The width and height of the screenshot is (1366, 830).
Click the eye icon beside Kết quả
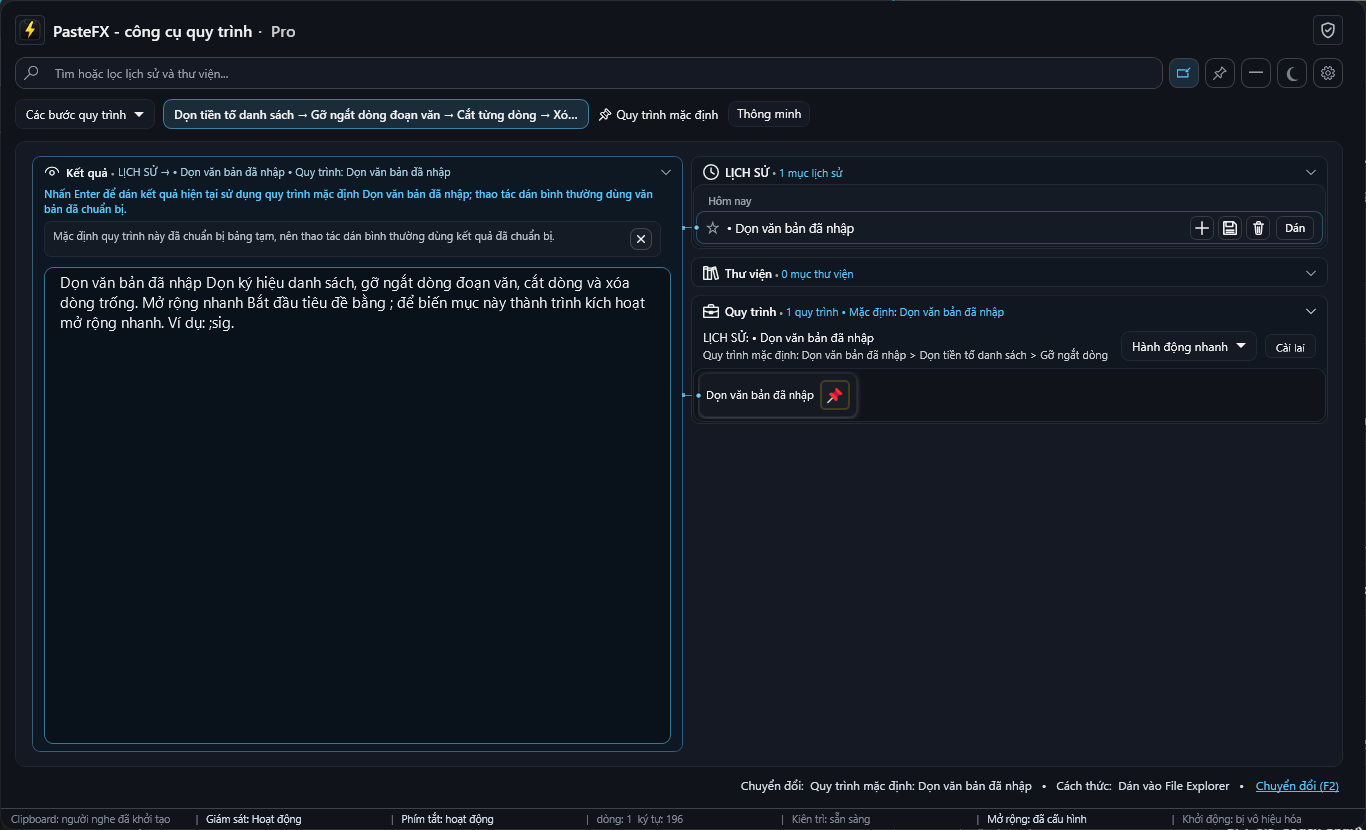click(53, 172)
